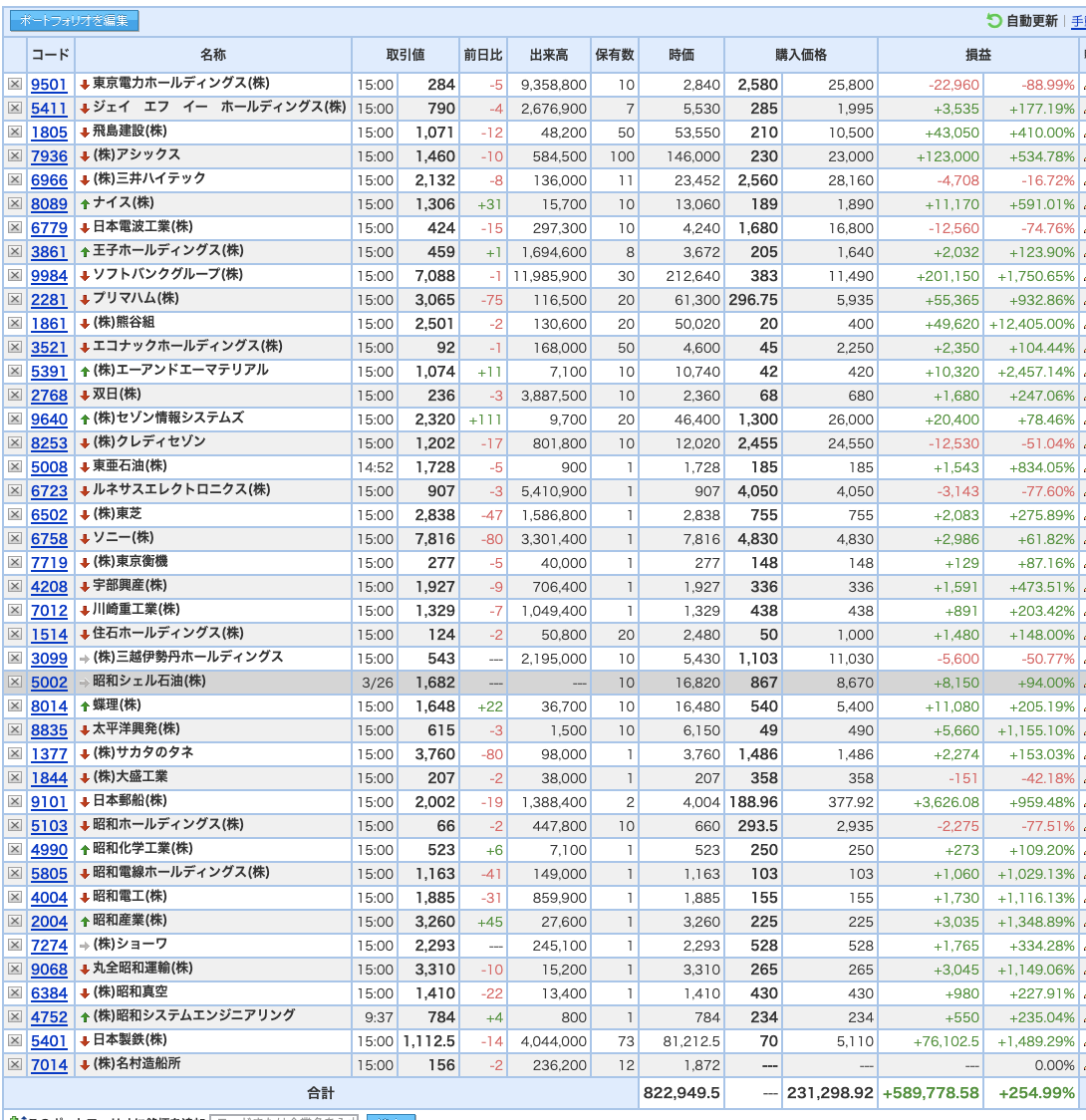Click stock name (株)クレディセゾン
The image size is (1086, 1120).
pyautogui.click(x=148, y=441)
